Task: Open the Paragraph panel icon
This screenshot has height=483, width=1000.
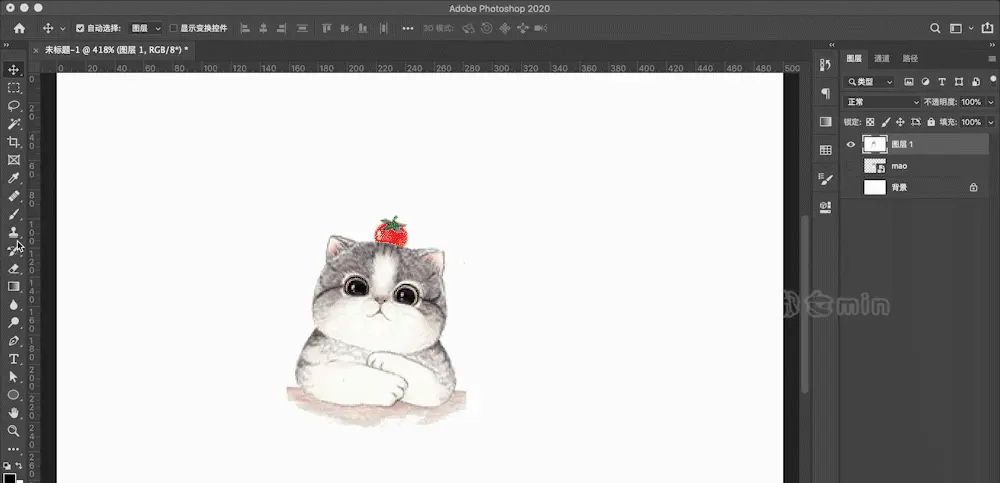Action: coord(825,93)
